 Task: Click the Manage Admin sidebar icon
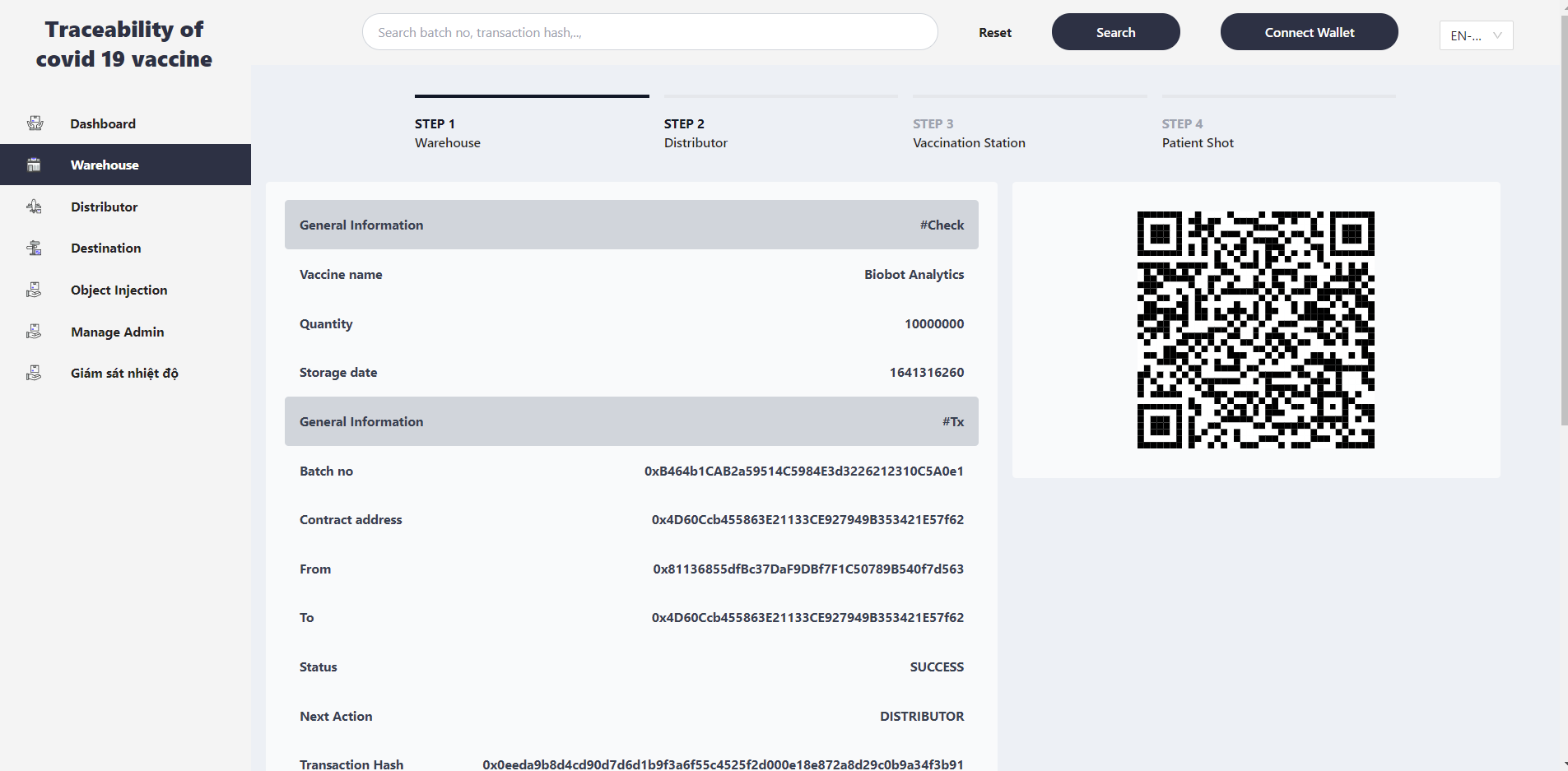[34, 332]
